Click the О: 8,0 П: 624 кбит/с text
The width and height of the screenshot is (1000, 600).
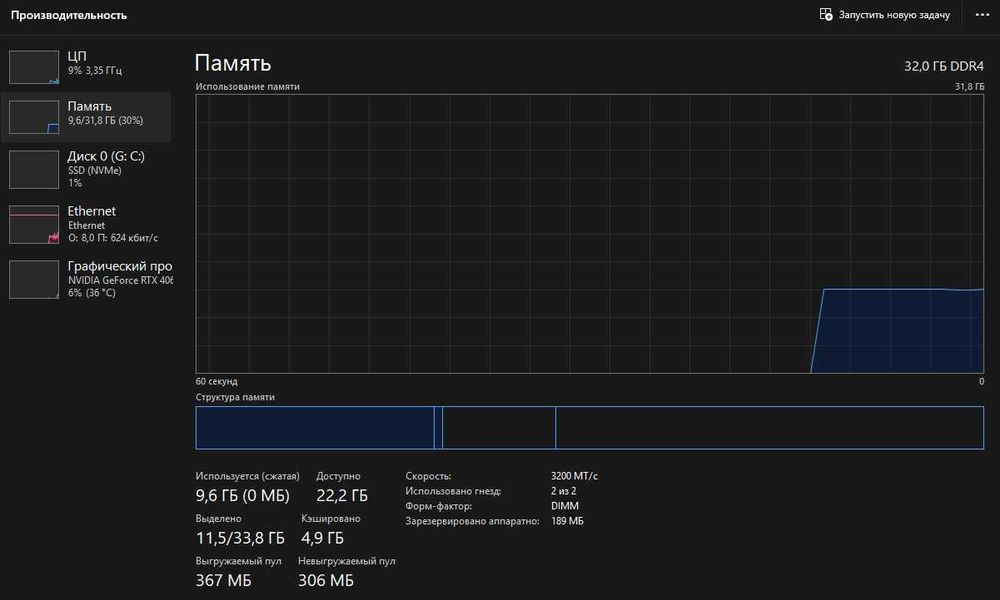pyautogui.click(x=113, y=238)
